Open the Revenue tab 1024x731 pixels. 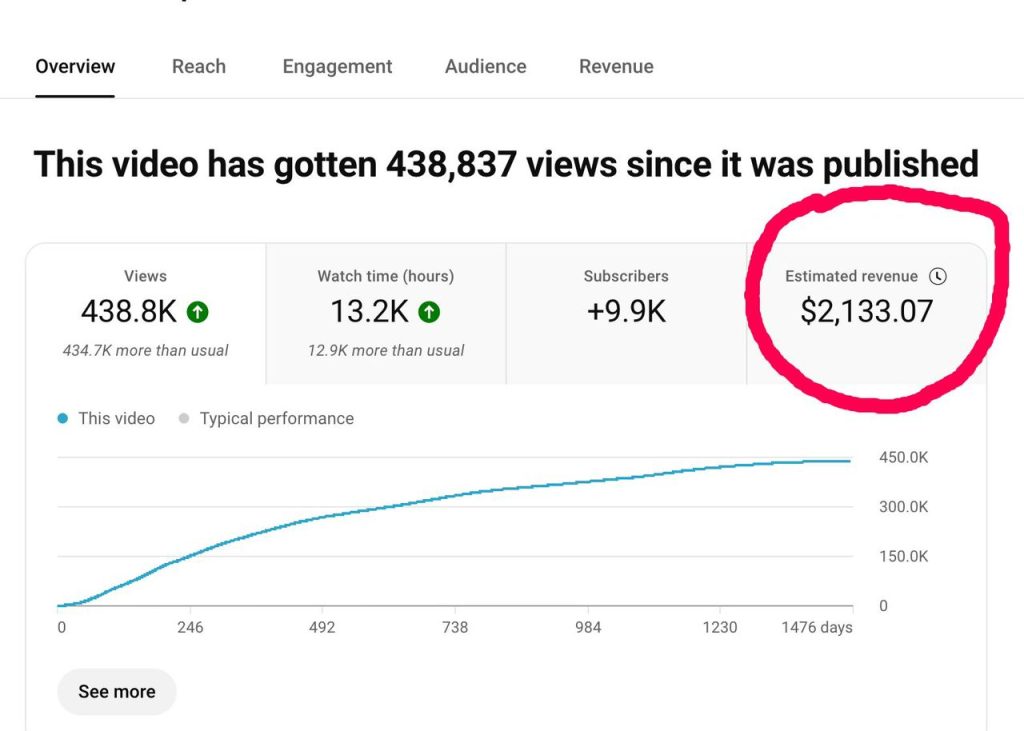pyautogui.click(x=616, y=67)
